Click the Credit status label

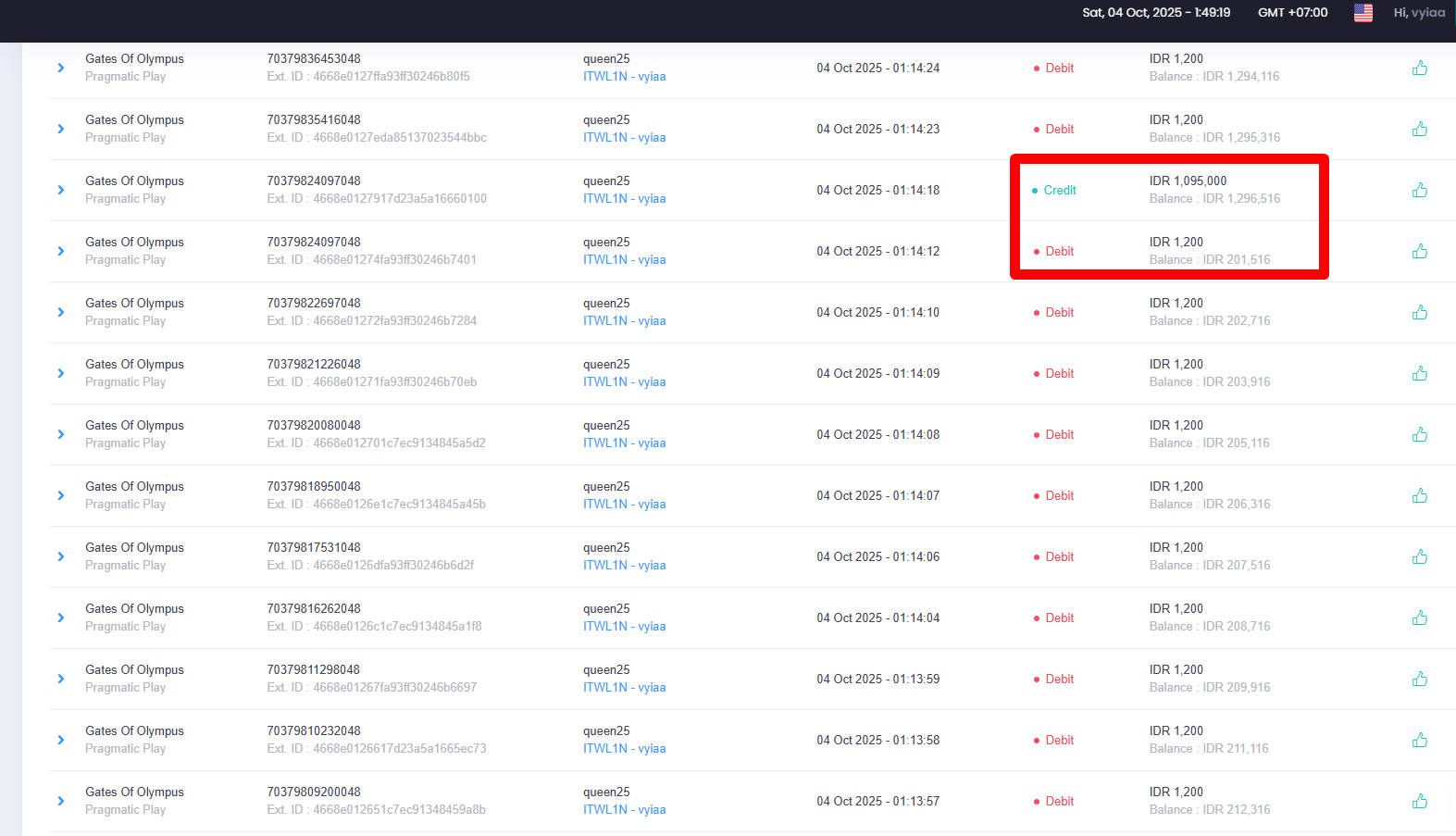[1060, 190]
